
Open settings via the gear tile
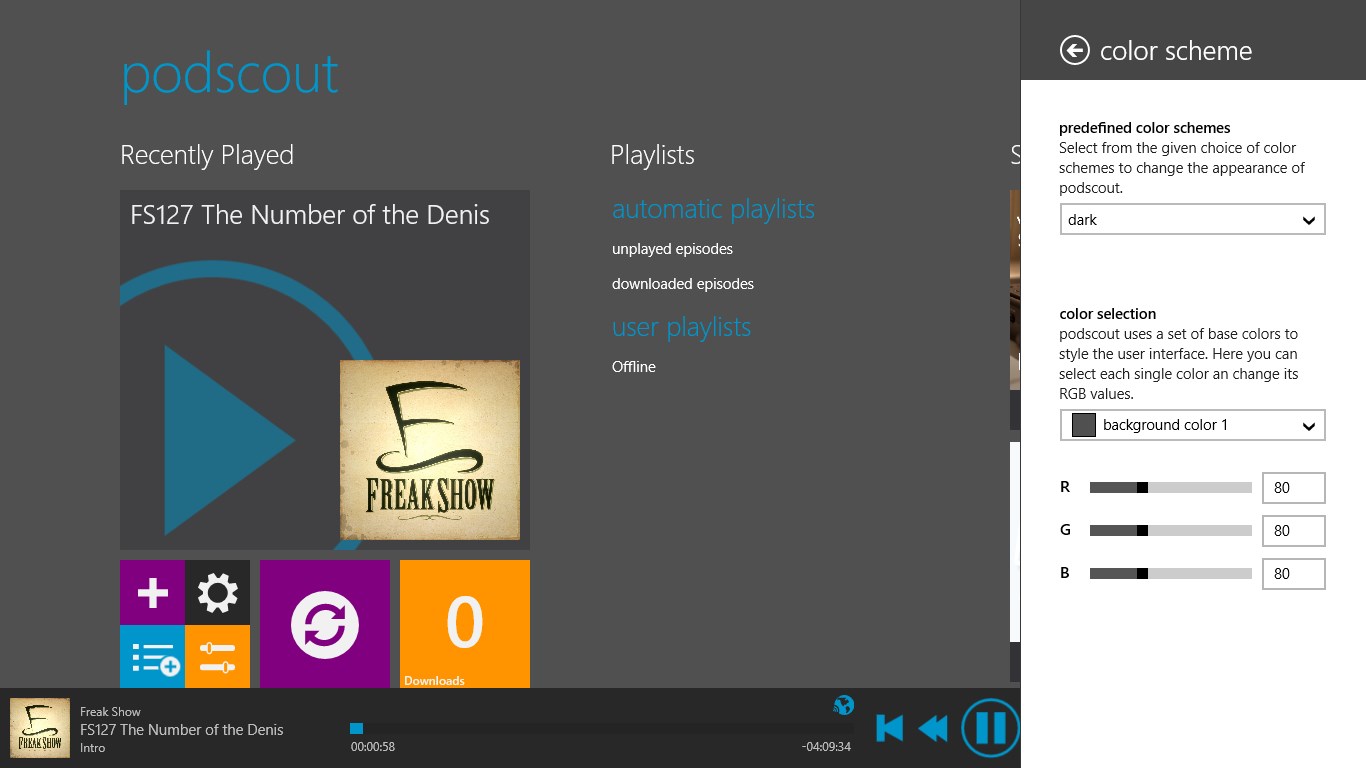[217, 593]
